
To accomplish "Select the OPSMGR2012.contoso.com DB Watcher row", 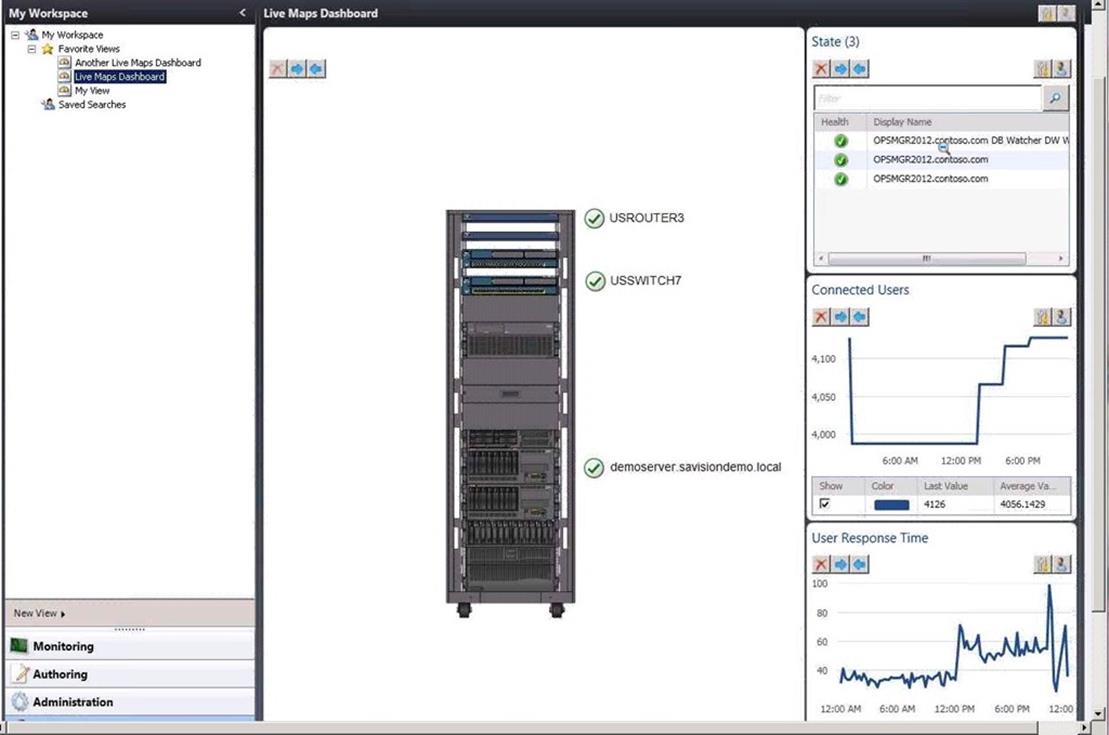I will 941,141.
